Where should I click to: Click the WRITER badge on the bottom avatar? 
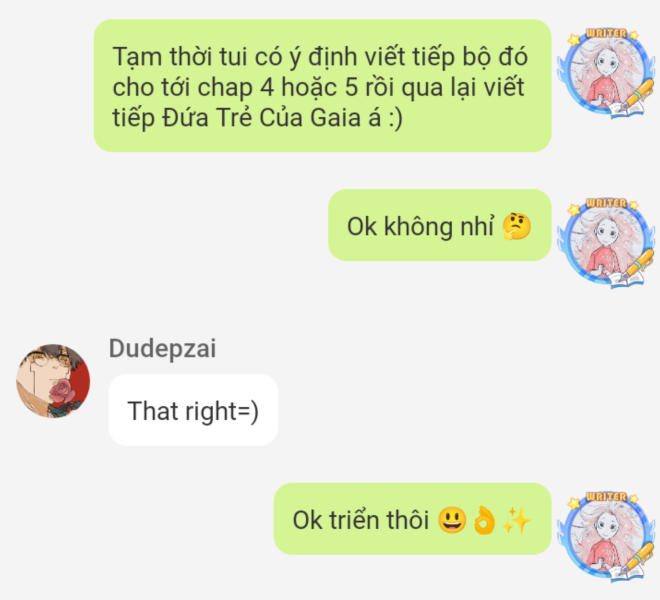[x=607, y=497]
